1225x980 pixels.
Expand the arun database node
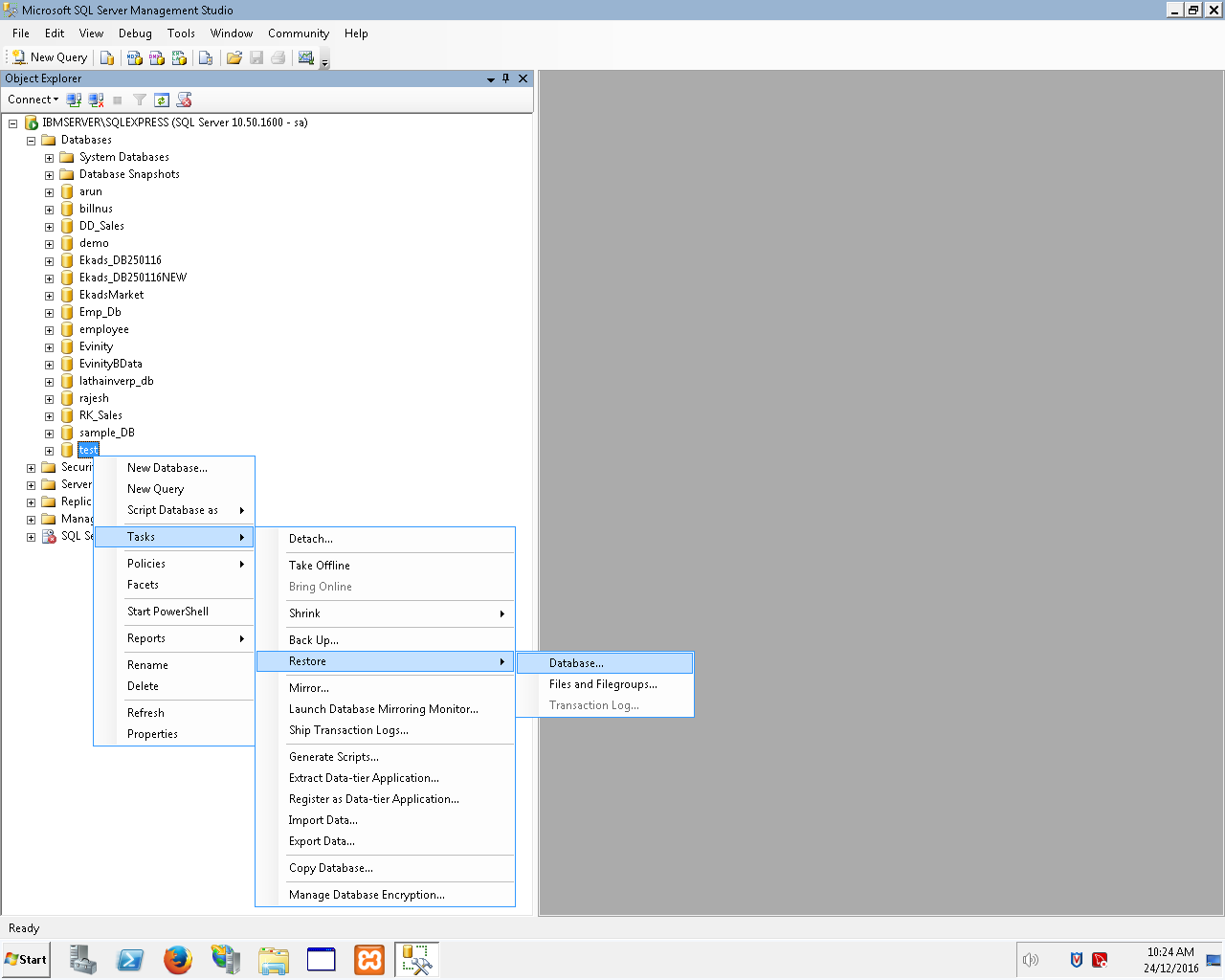tap(49, 192)
